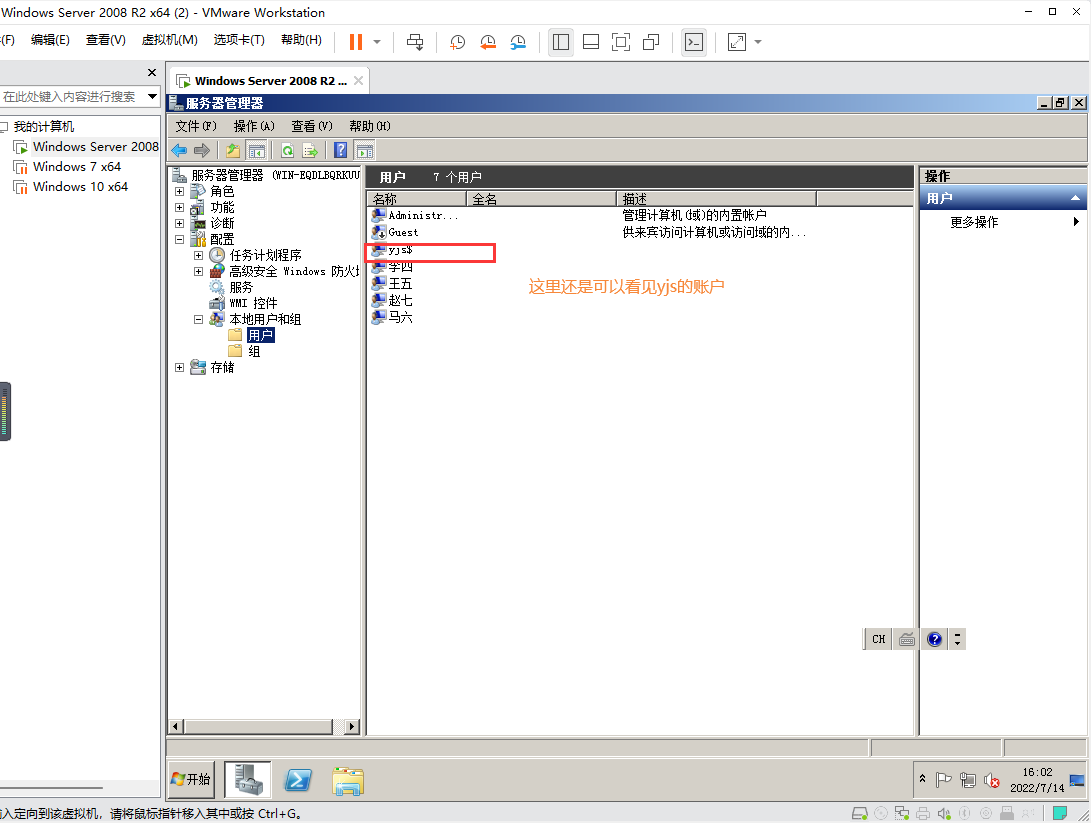
Task: Click the green Refresh icon in the toolbar
Action: click(287, 150)
